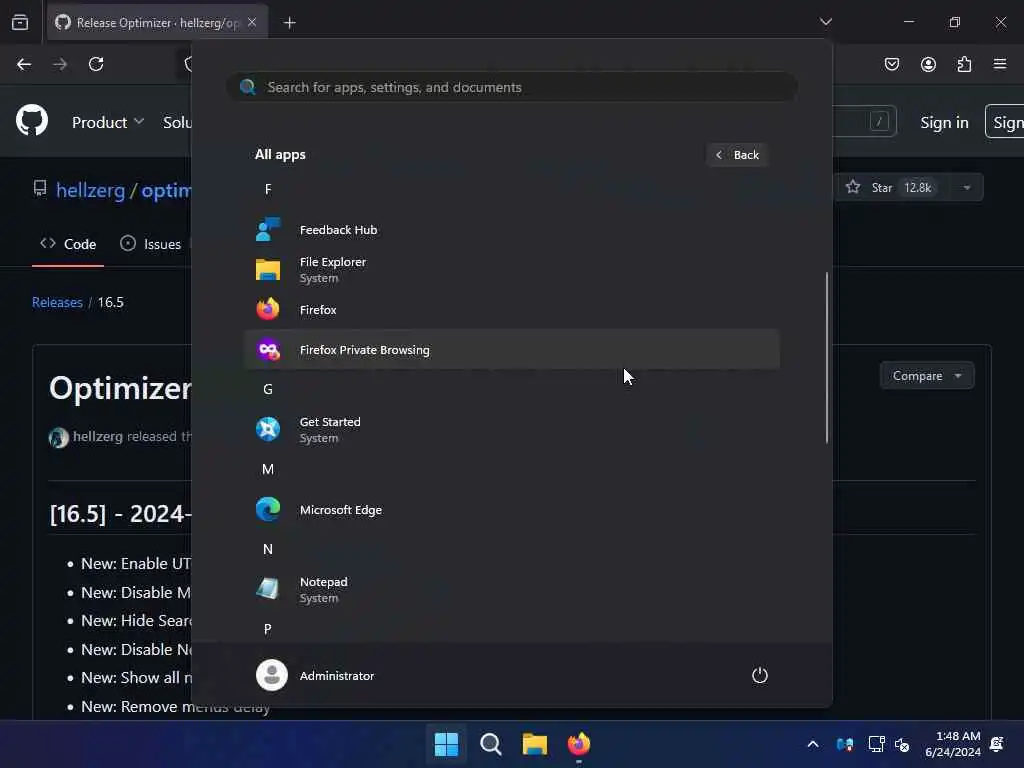Open the hellzerg user link
Image resolution: width=1024 pixels, height=768 pixels.
[90, 190]
